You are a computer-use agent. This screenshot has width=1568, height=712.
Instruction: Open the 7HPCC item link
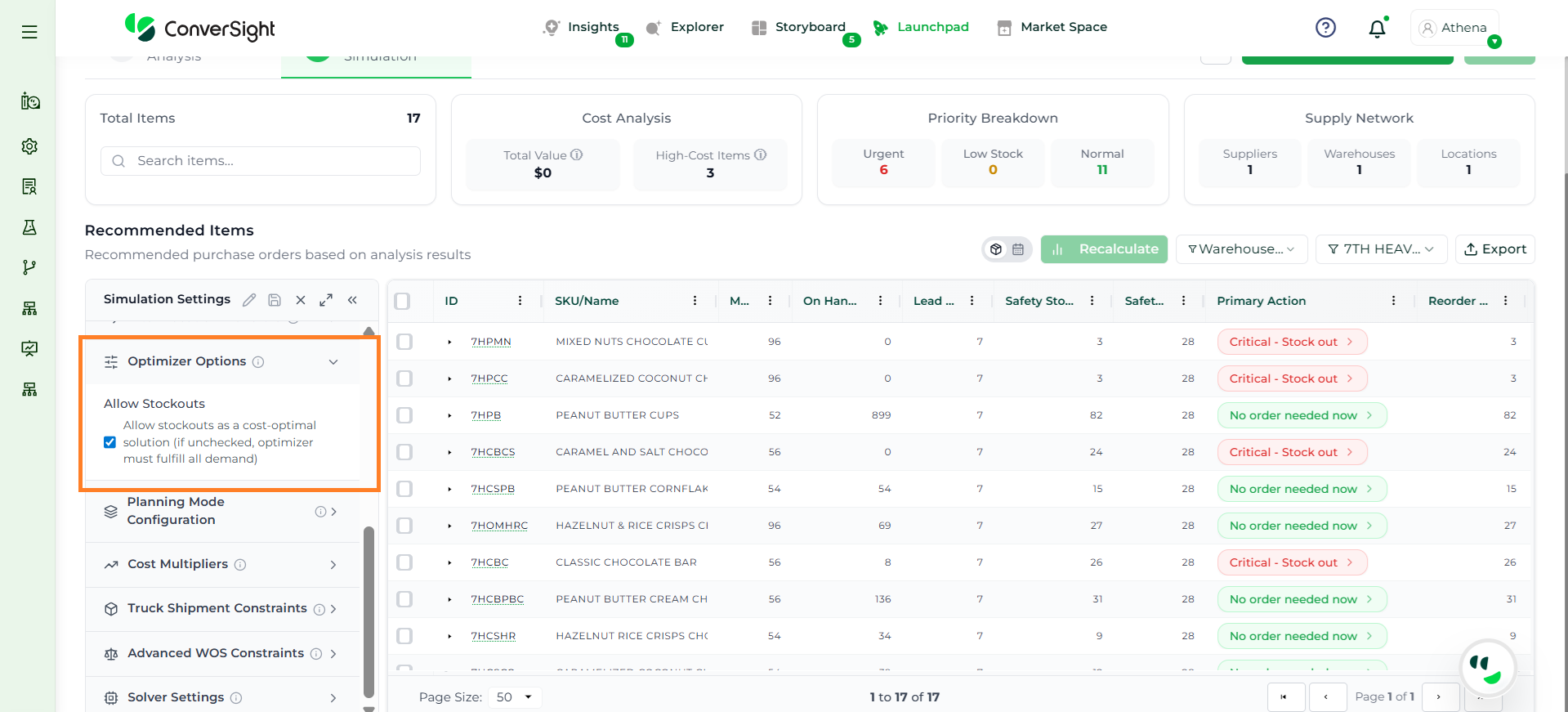click(x=489, y=378)
